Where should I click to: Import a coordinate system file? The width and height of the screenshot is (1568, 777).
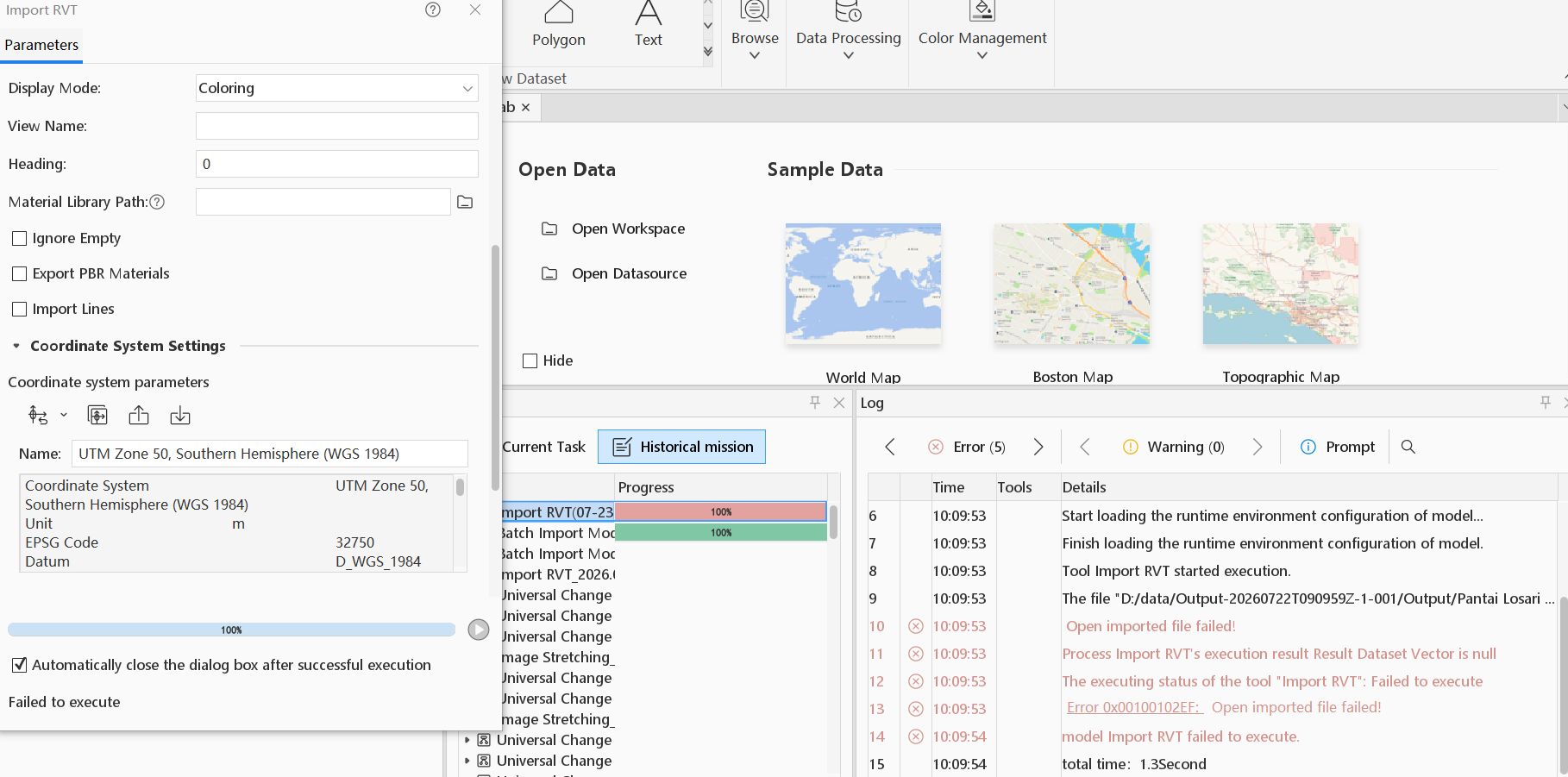[x=180, y=416]
